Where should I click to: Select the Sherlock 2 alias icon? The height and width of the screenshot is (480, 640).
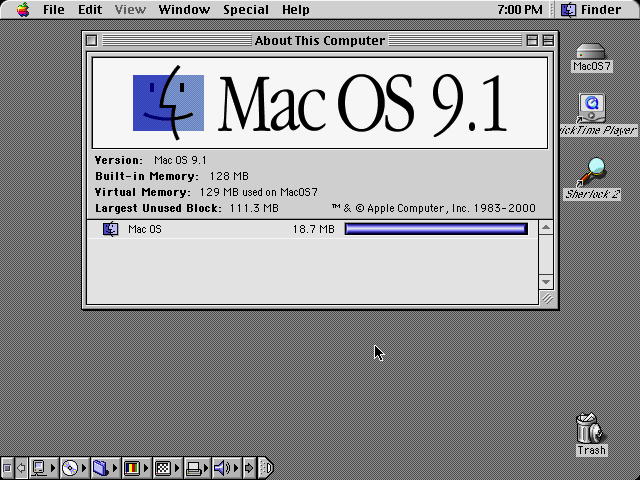[x=592, y=171]
